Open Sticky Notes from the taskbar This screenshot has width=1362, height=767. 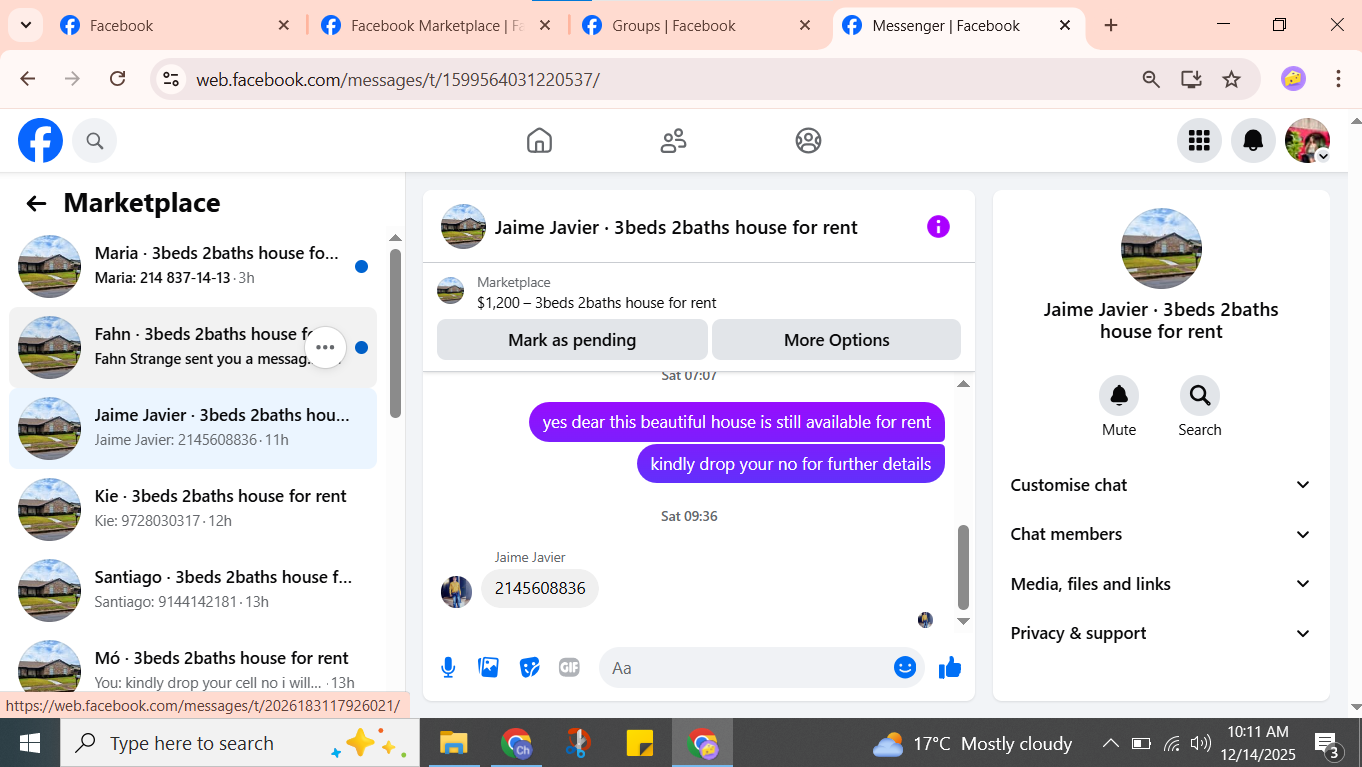click(640, 743)
